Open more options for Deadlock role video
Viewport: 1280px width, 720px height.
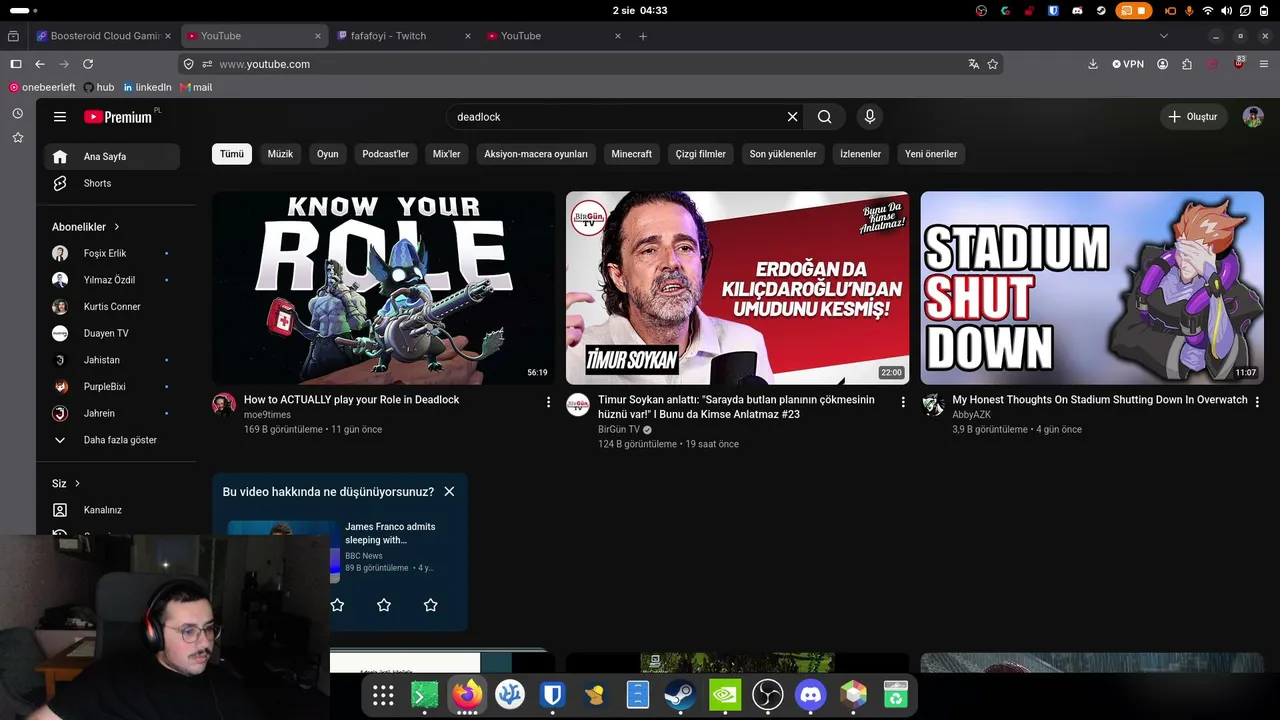click(x=548, y=402)
